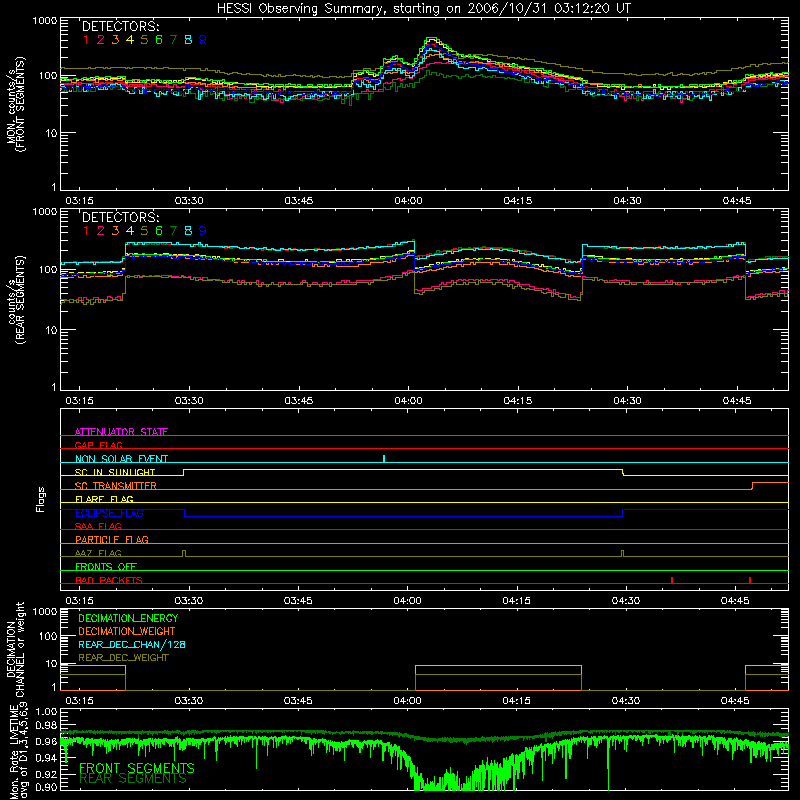Click the SC_IN_SUNLIGHT flag label

pos(115,472)
